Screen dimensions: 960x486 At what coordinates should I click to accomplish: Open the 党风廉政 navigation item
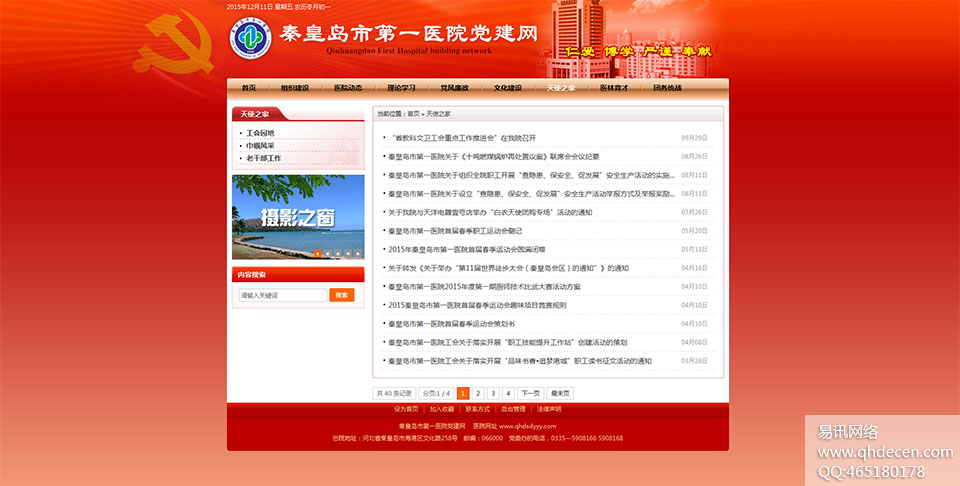click(454, 88)
